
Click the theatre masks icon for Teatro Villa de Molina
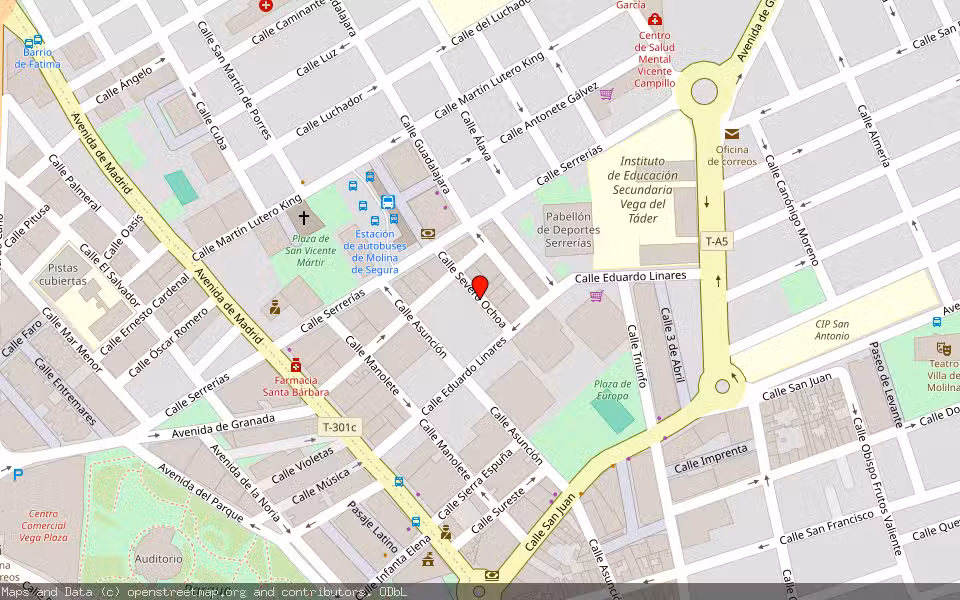943,349
